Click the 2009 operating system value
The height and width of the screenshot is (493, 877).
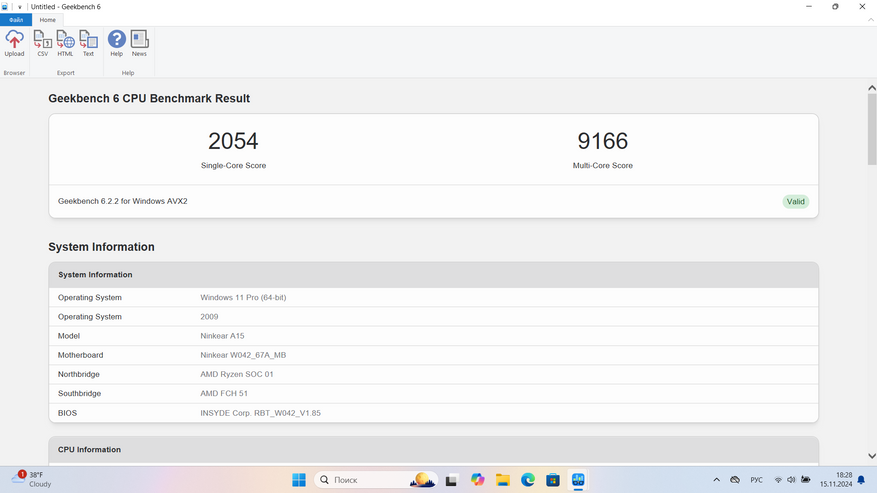(209, 317)
